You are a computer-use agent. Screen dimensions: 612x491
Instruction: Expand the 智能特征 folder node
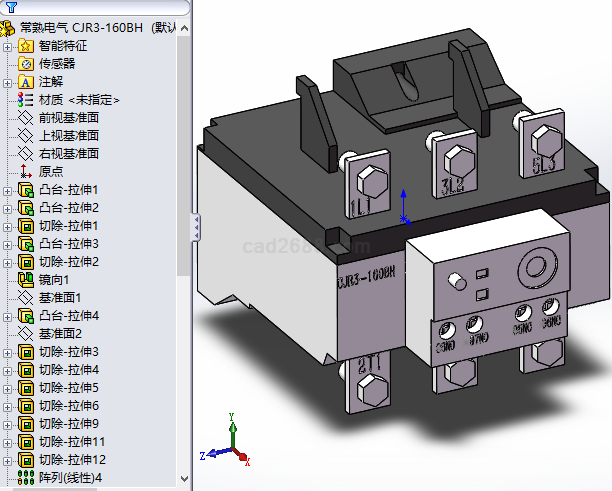click(8, 46)
